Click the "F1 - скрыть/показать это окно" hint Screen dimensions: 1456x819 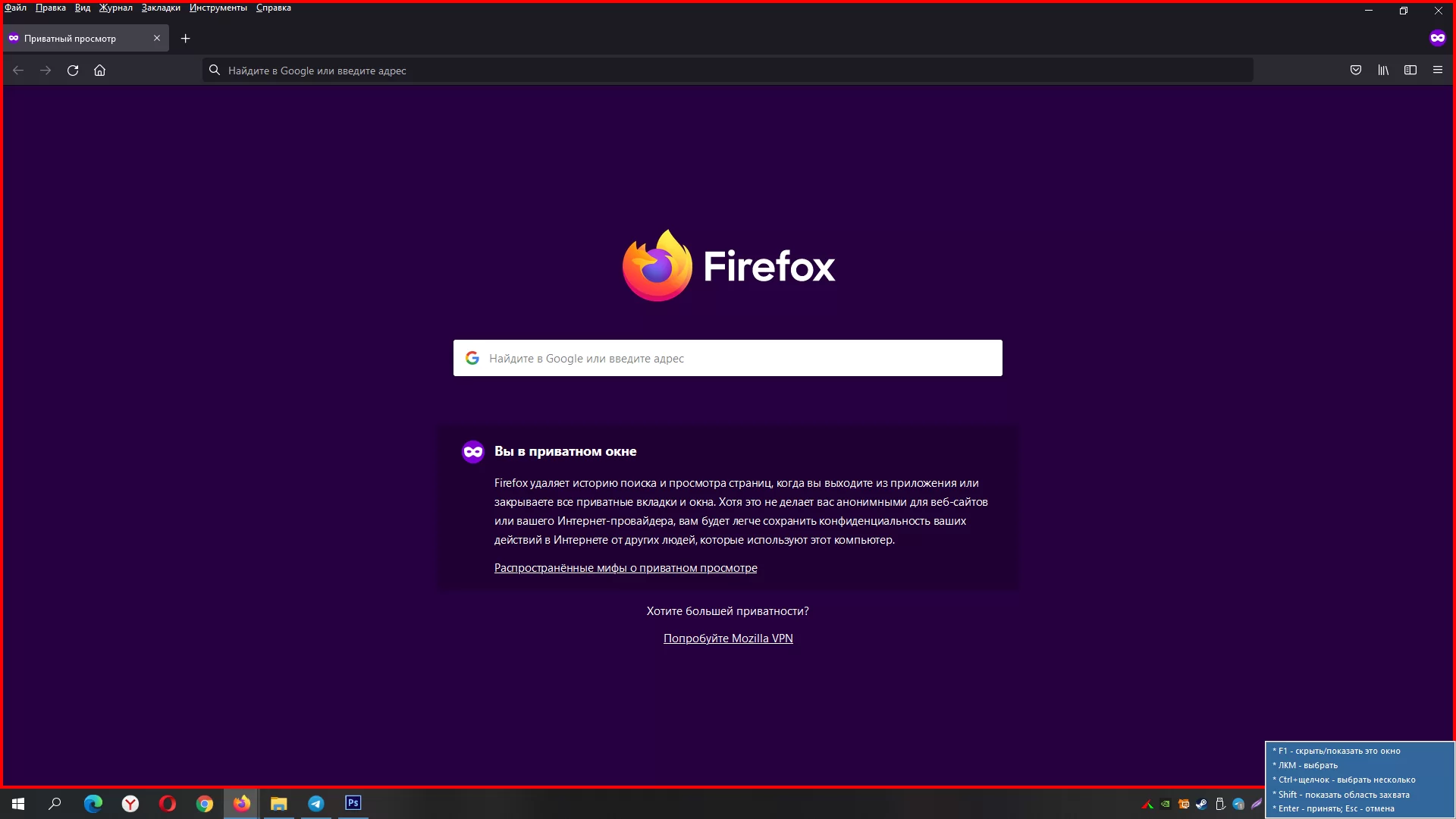pyautogui.click(x=1336, y=751)
